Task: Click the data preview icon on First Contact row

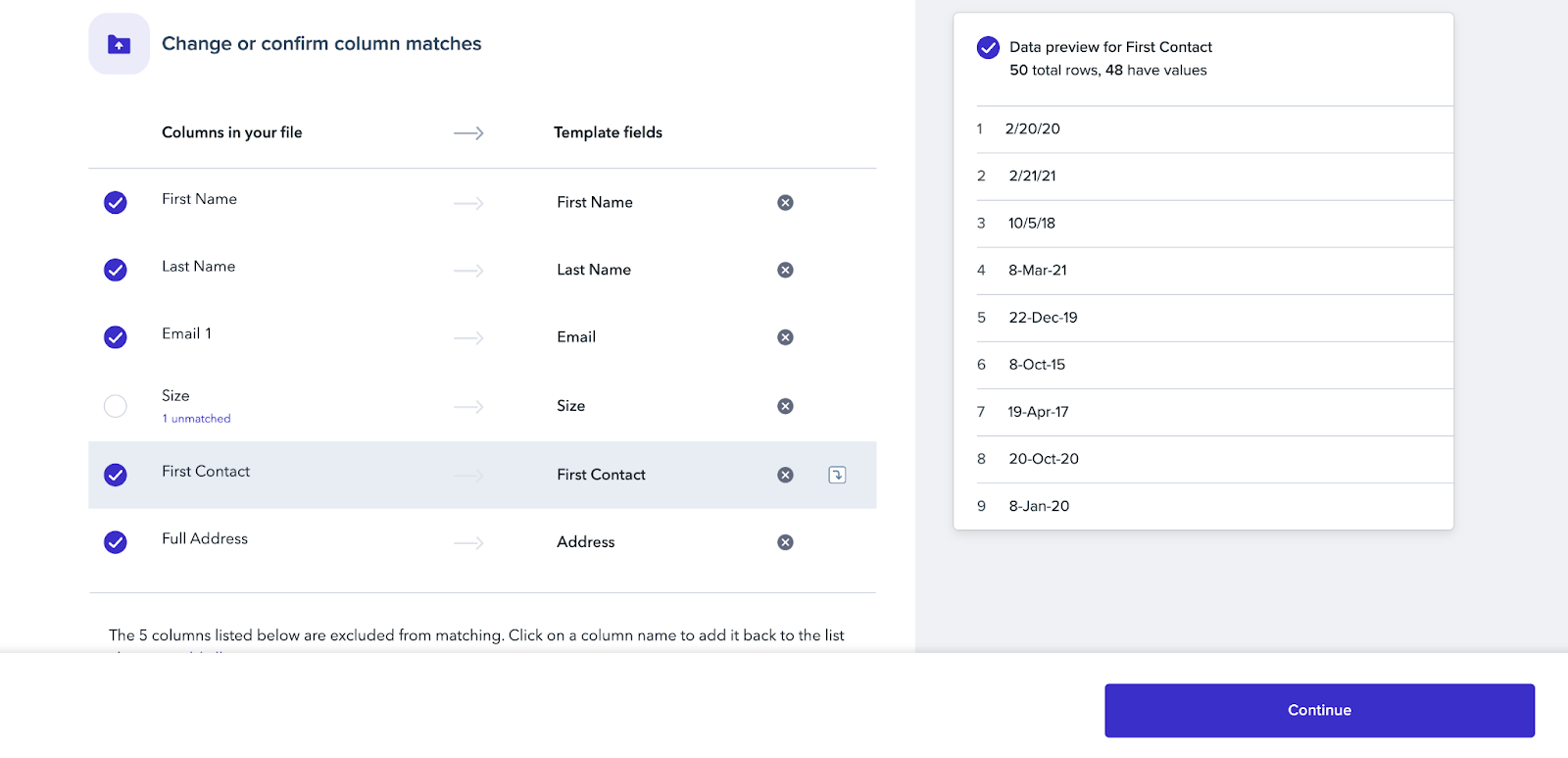Action: pos(836,475)
